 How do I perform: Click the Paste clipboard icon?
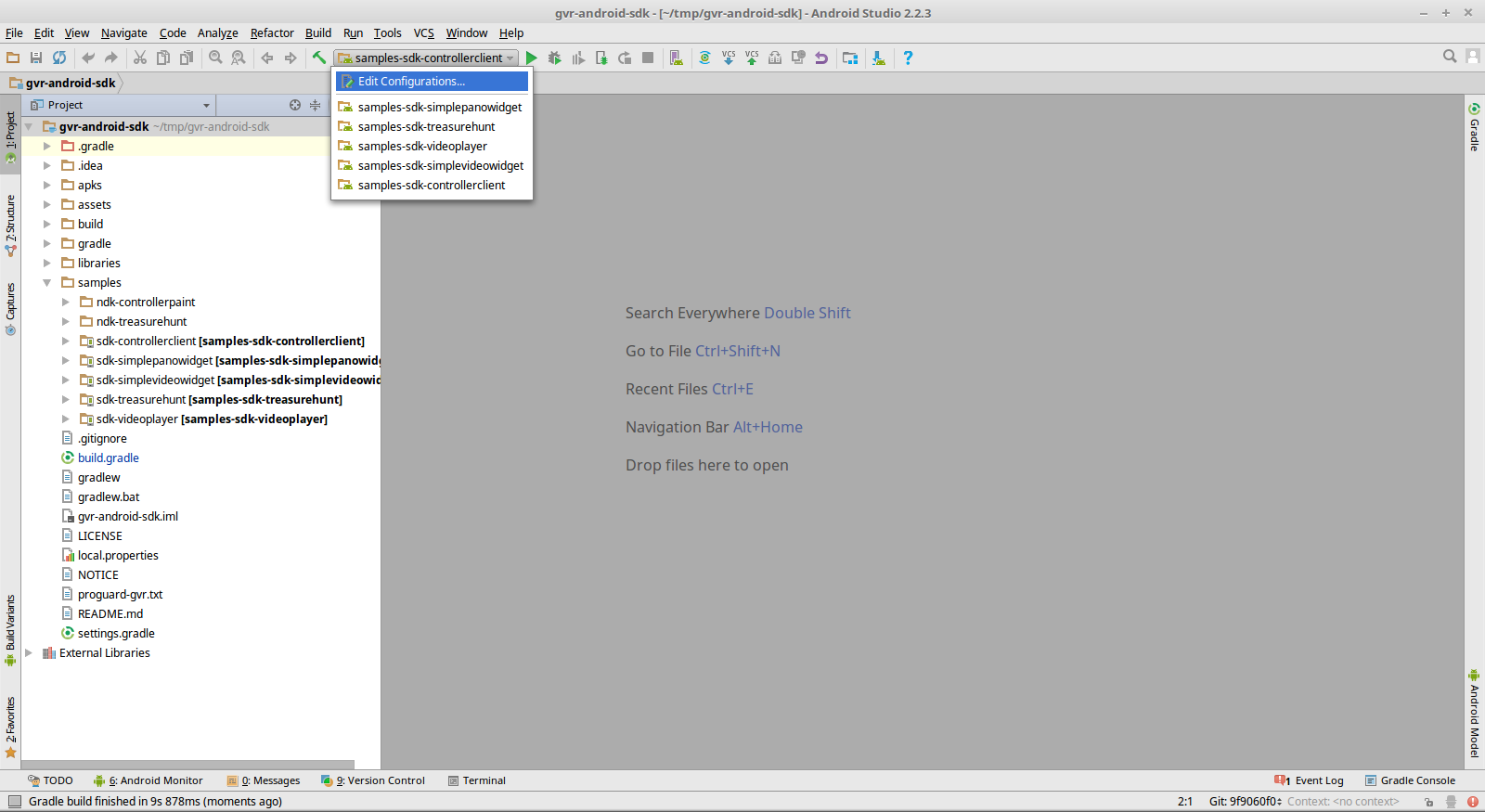coord(187,58)
